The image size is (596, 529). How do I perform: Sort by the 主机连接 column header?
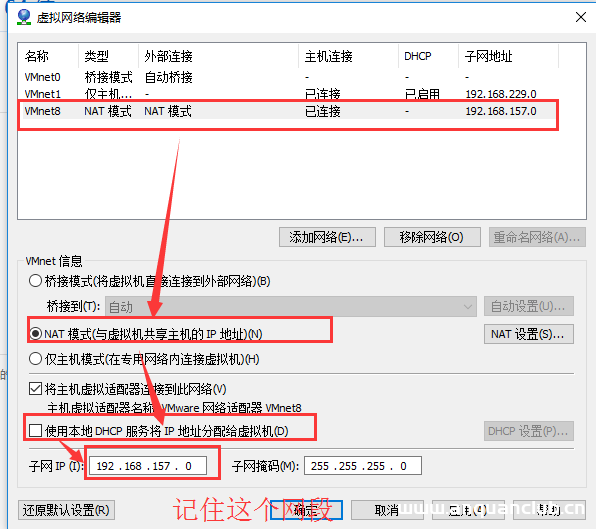(x=349, y=56)
